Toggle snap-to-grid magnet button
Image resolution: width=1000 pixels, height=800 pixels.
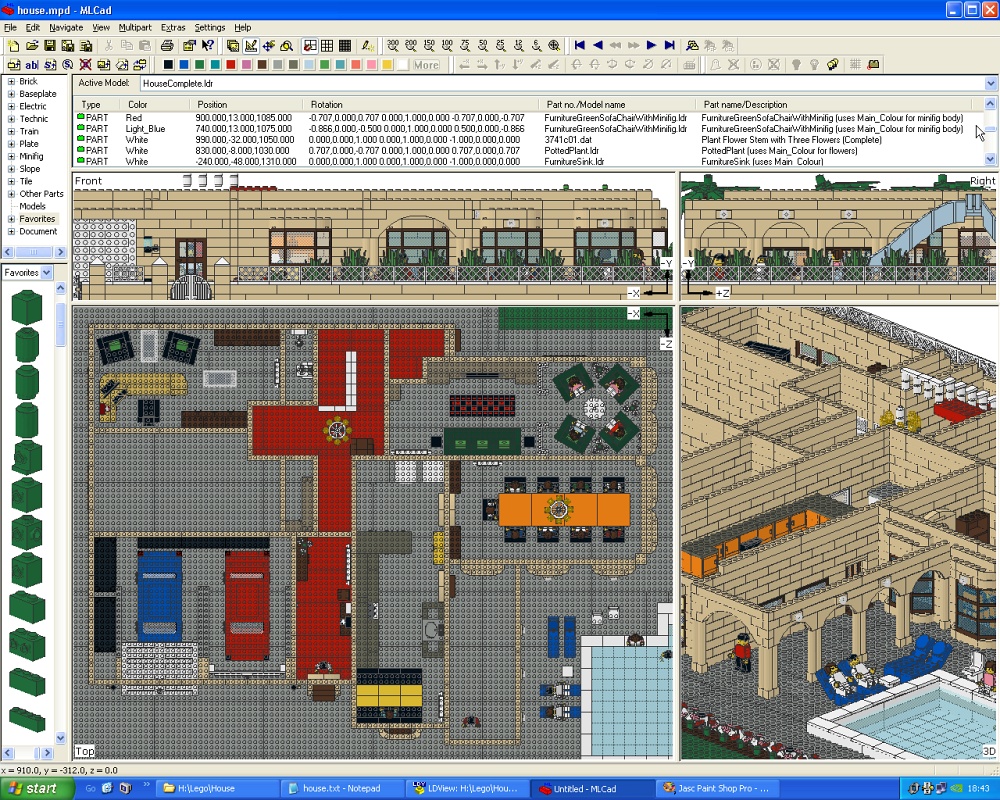pyautogui.click(x=309, y=46)
